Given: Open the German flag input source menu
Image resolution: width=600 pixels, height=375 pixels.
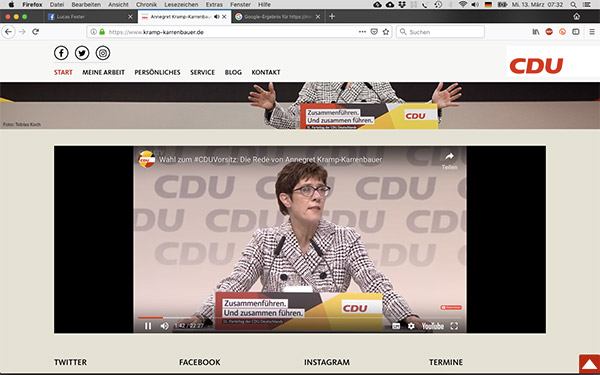Looking at the screenshot, I should [x=488, y=5].
